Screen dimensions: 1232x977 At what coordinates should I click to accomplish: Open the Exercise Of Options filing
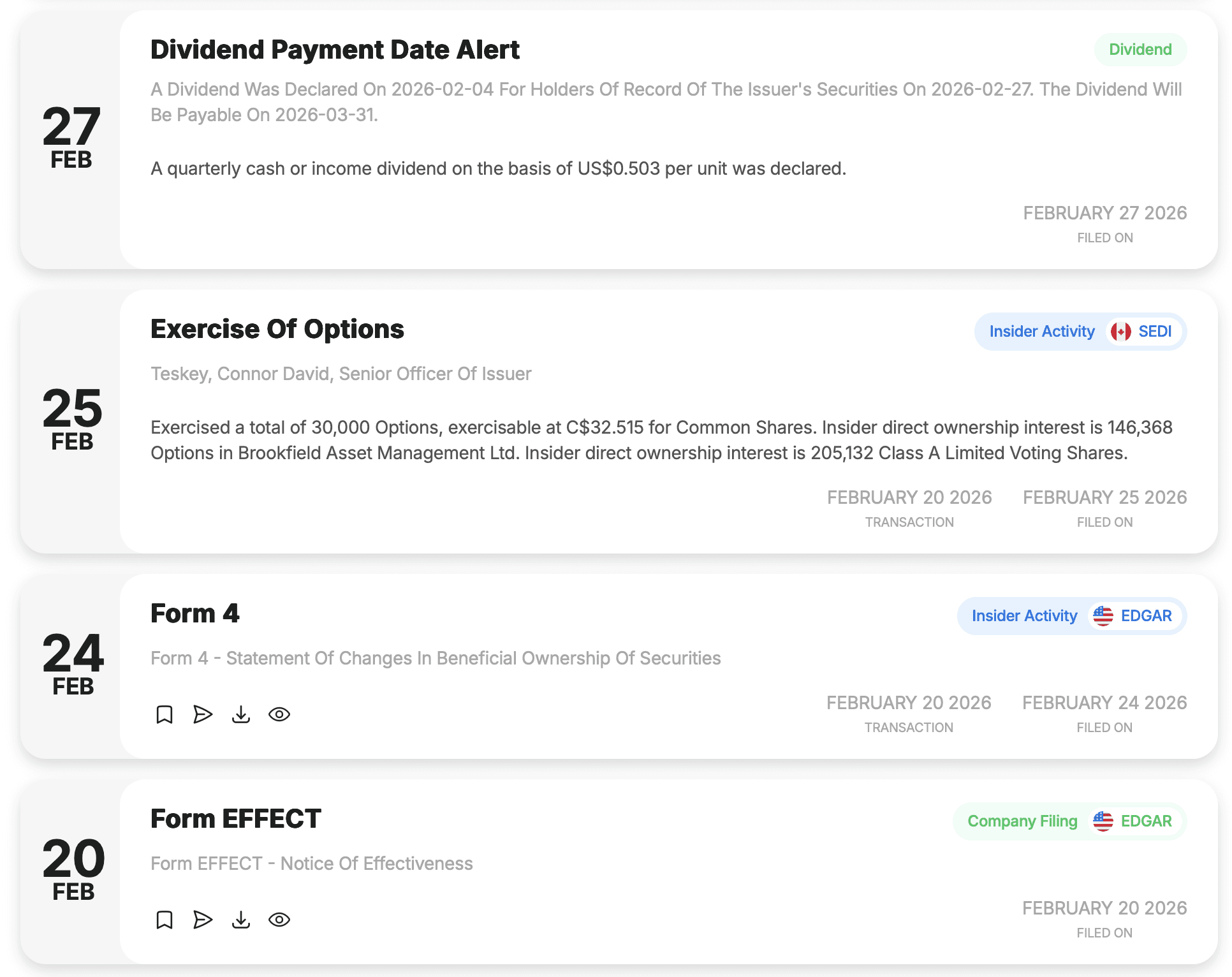(277, 328)
